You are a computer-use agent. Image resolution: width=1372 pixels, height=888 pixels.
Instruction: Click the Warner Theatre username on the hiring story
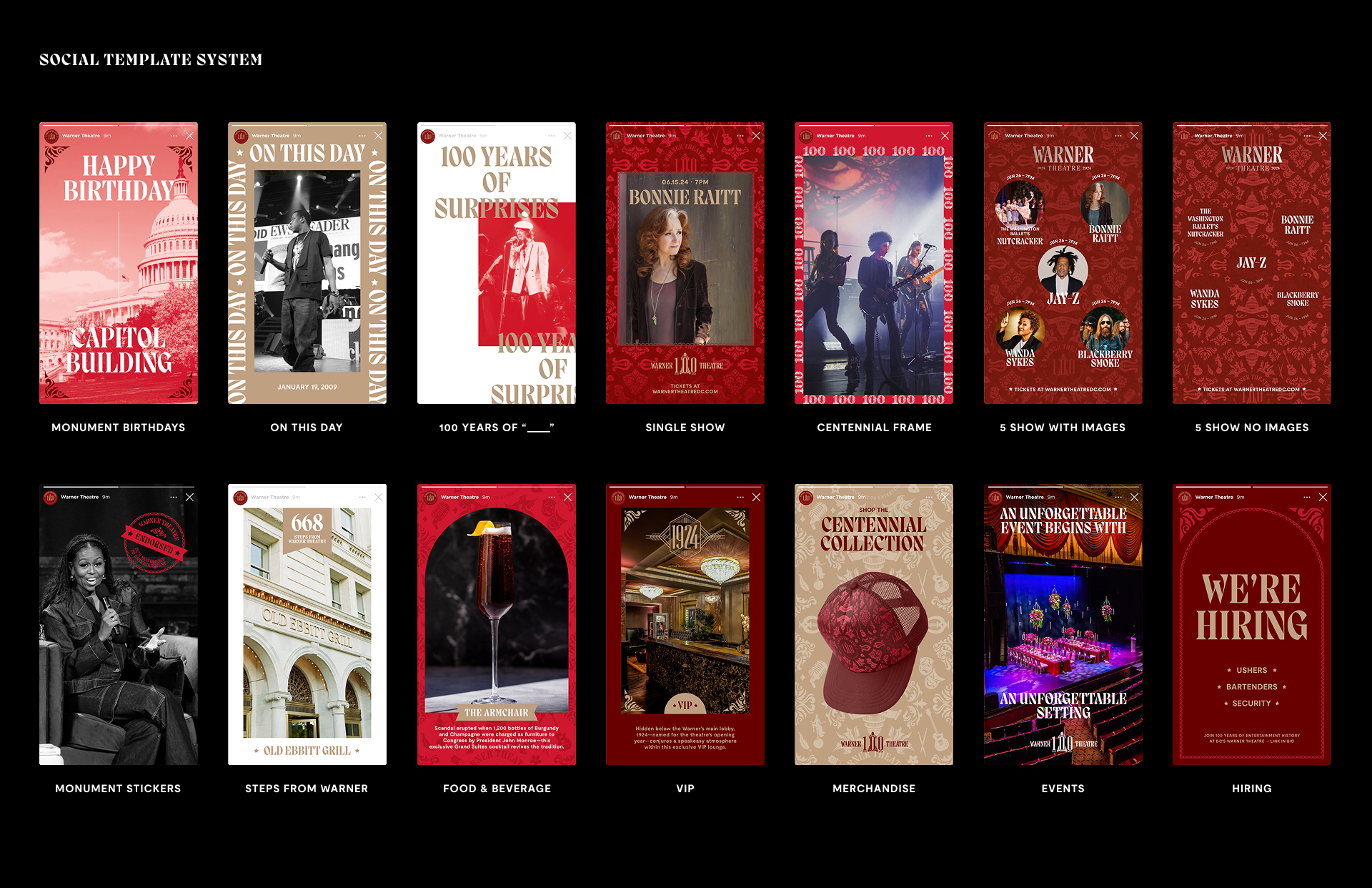(1213, 497)
